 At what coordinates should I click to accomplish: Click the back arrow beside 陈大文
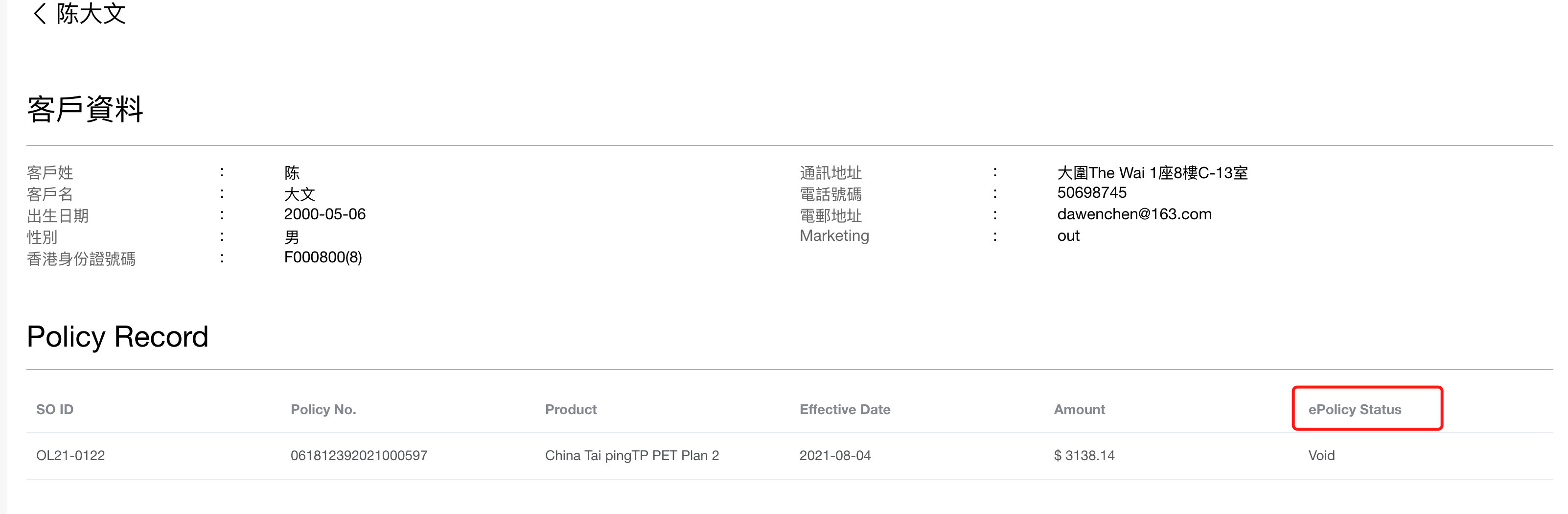pos(40,13)
